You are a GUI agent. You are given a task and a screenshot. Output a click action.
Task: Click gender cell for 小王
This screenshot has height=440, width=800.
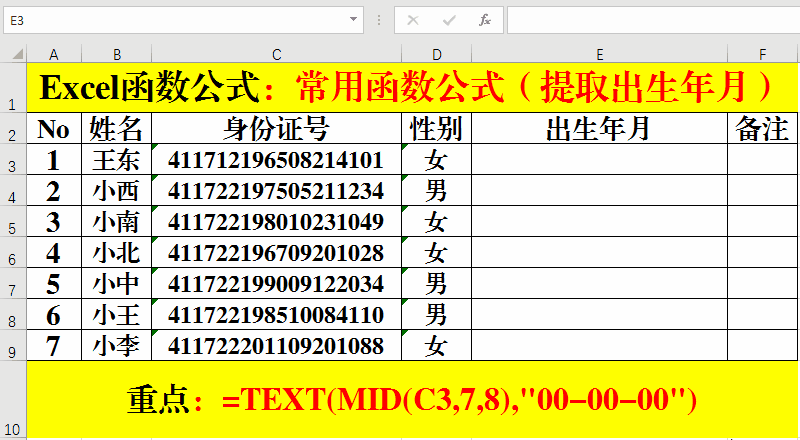(436, 314)
